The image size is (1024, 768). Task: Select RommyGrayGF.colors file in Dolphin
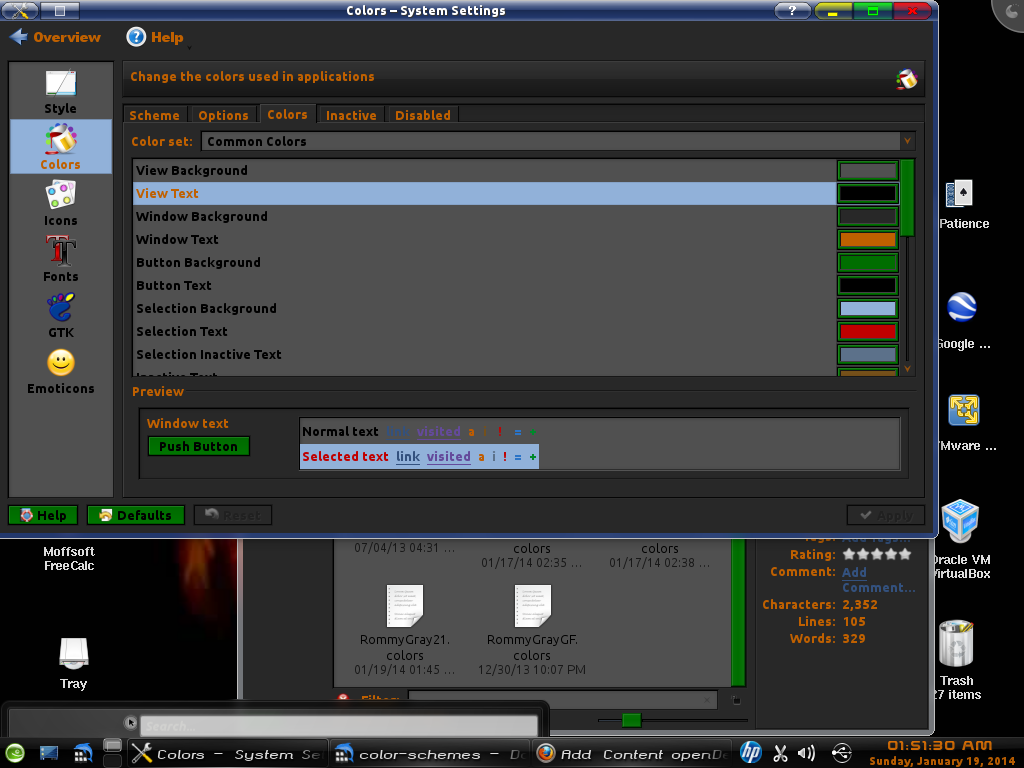(x=532, y=630)
